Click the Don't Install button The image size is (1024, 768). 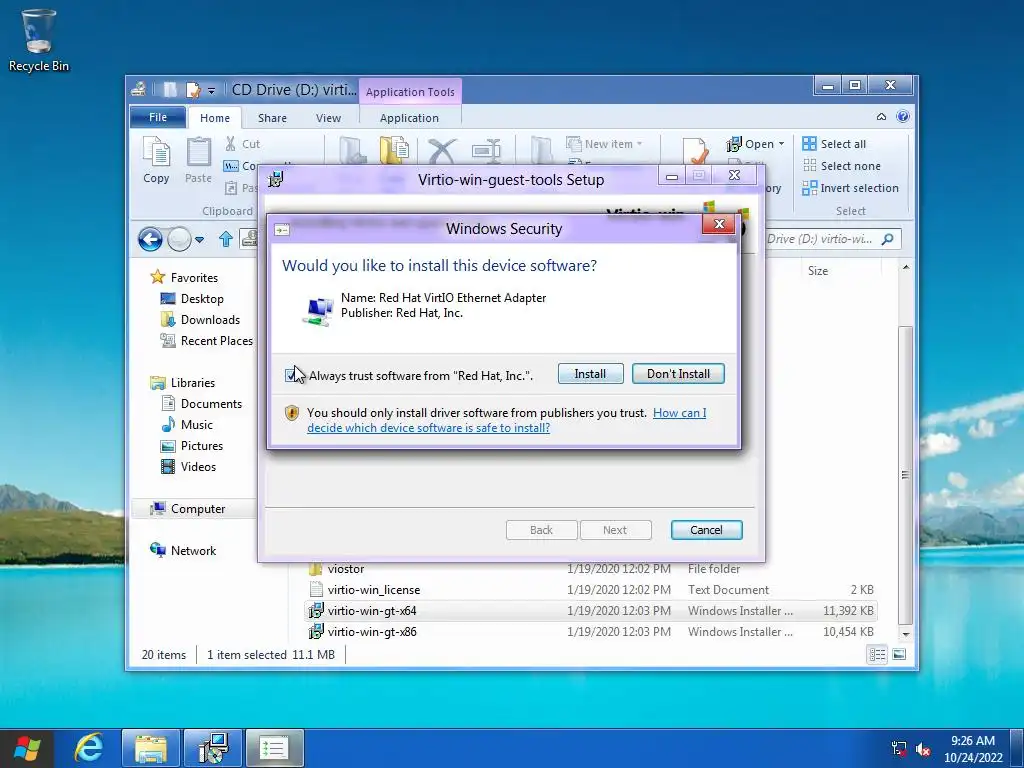(678, 374)
